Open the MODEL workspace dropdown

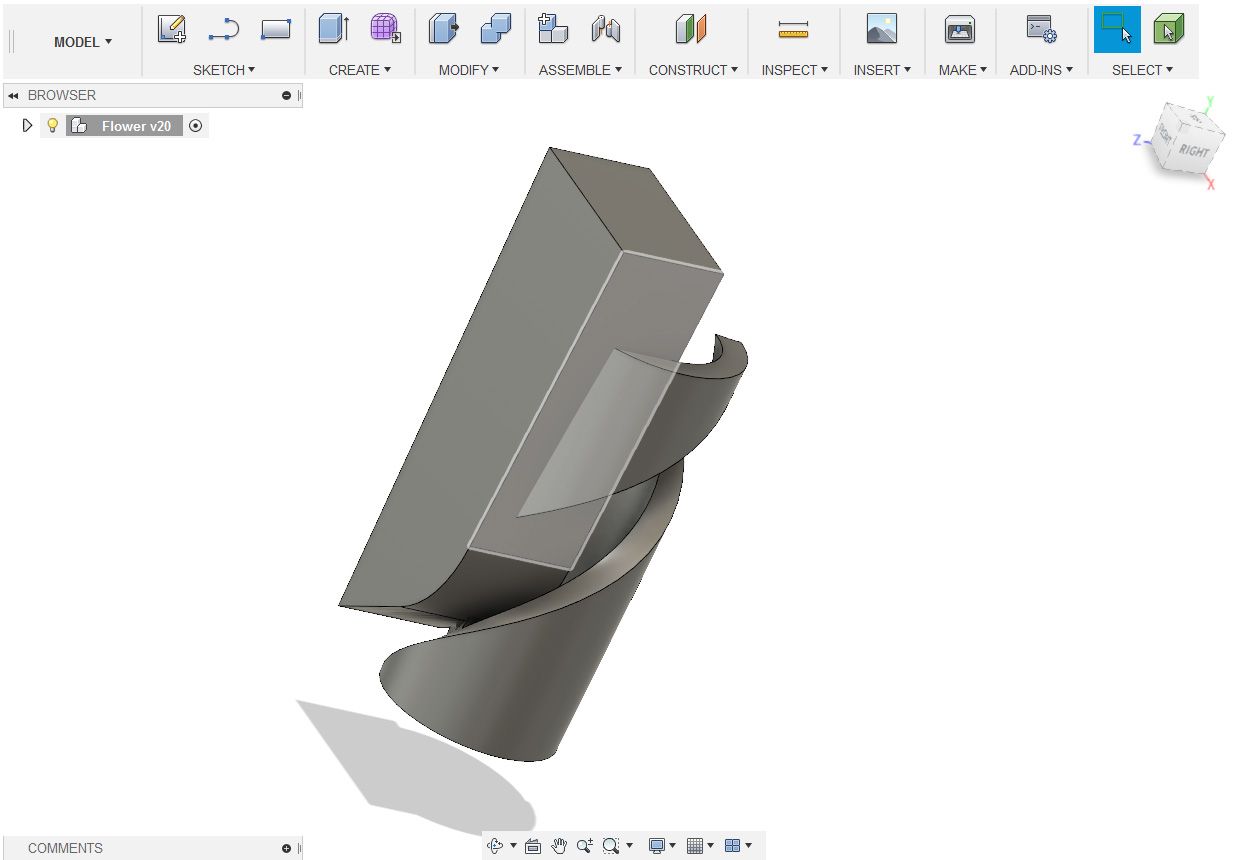click(83, 42)
